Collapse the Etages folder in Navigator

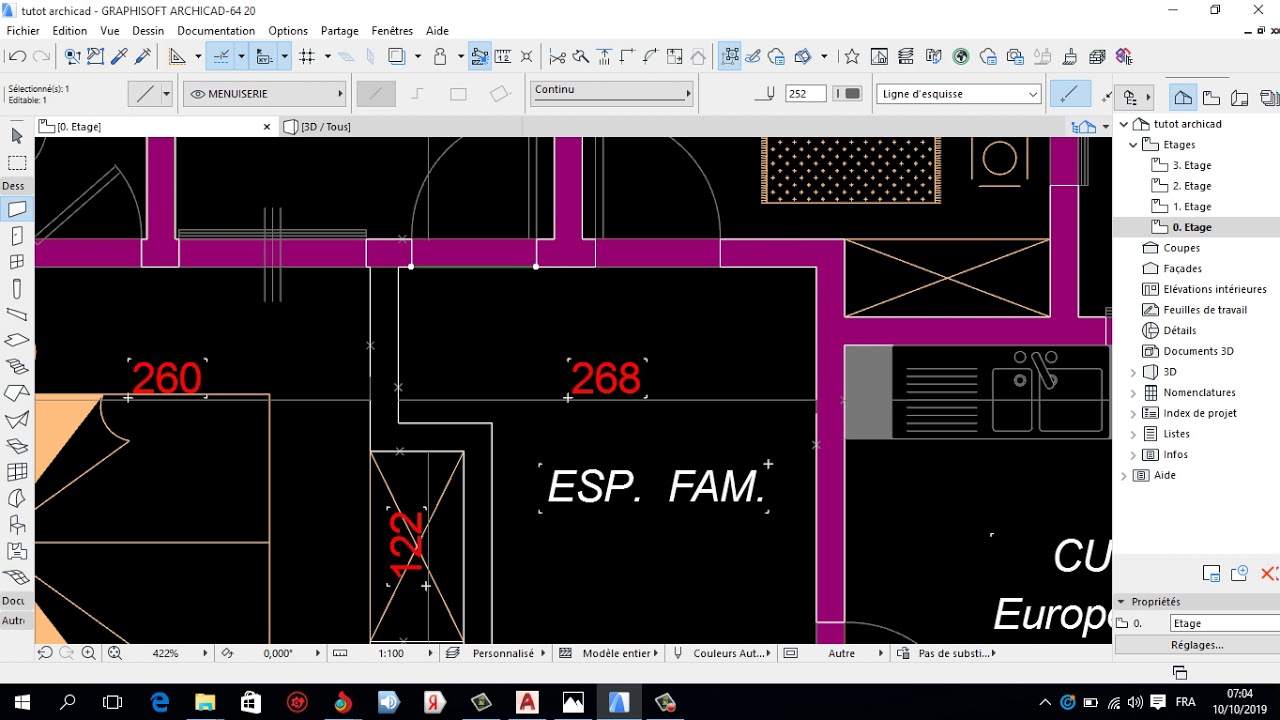1134,145
